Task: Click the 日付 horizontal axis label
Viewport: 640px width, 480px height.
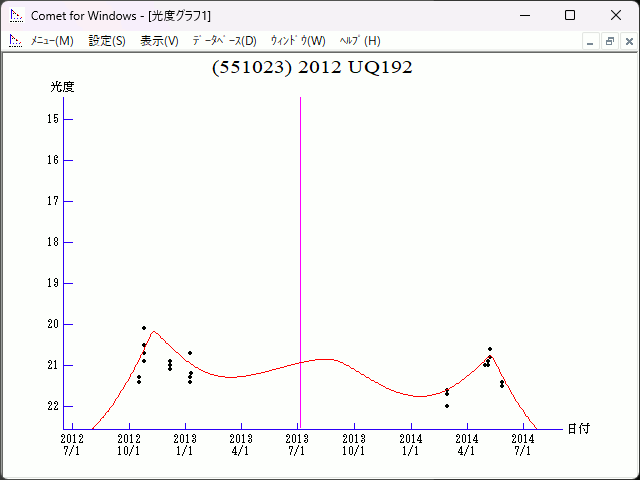Action: pyautogui.click(x=578, y=428)
